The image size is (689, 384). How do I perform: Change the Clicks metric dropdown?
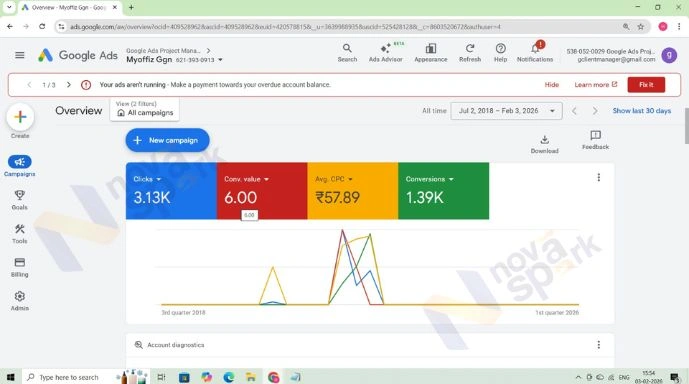(x=147, y=179)
